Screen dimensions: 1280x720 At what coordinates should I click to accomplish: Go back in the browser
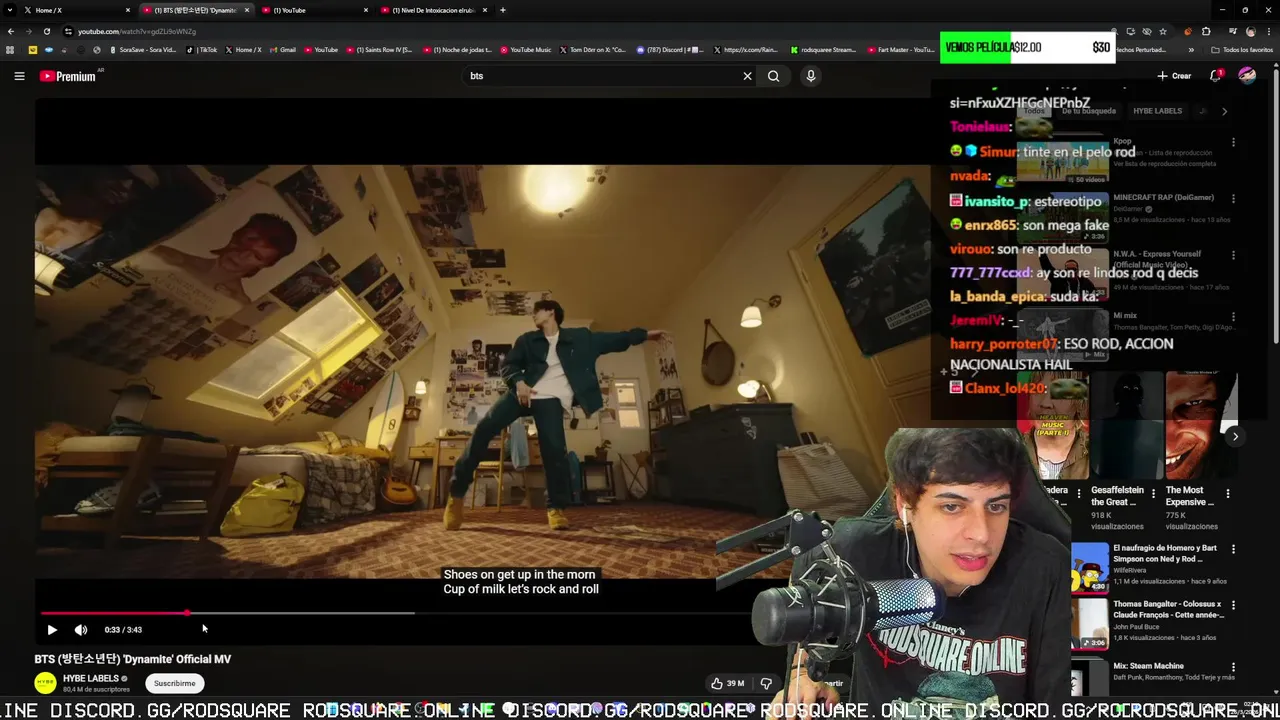11,32
